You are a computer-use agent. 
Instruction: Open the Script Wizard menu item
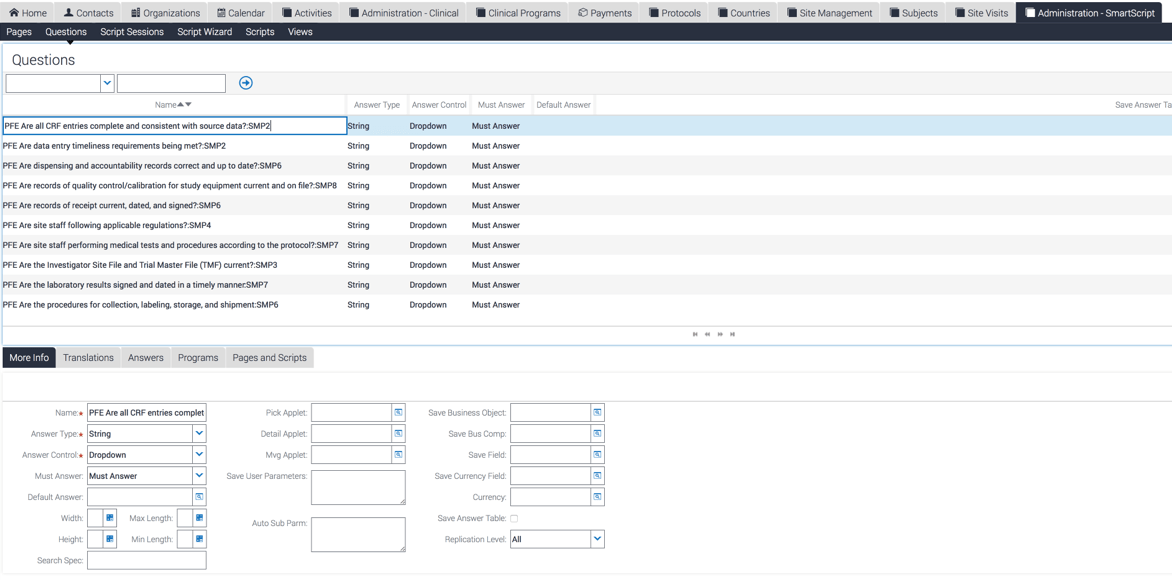coord(204,31)
